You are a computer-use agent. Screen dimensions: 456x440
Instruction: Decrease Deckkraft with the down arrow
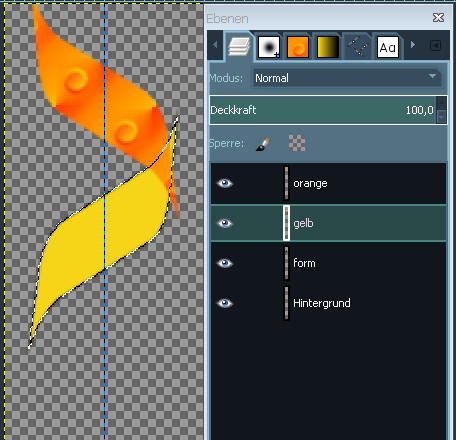pyautogui.click(x=441, y=117)
